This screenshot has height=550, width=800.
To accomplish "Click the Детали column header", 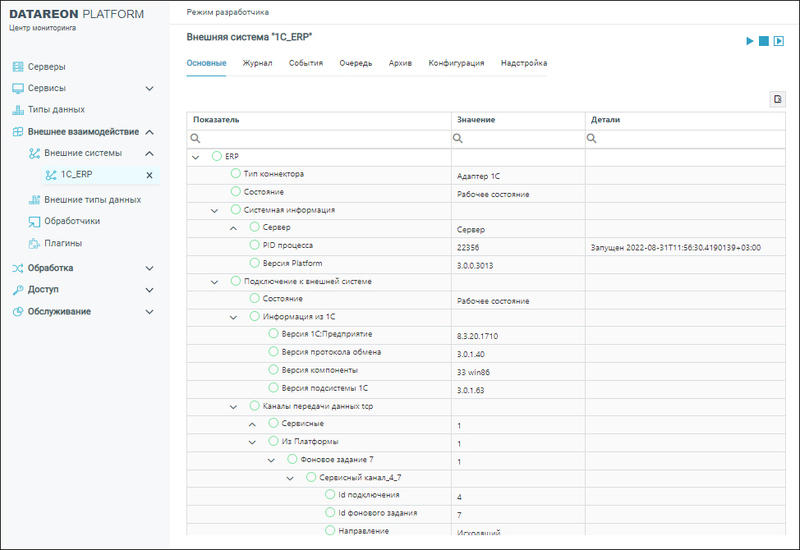I will click(685, 120).
